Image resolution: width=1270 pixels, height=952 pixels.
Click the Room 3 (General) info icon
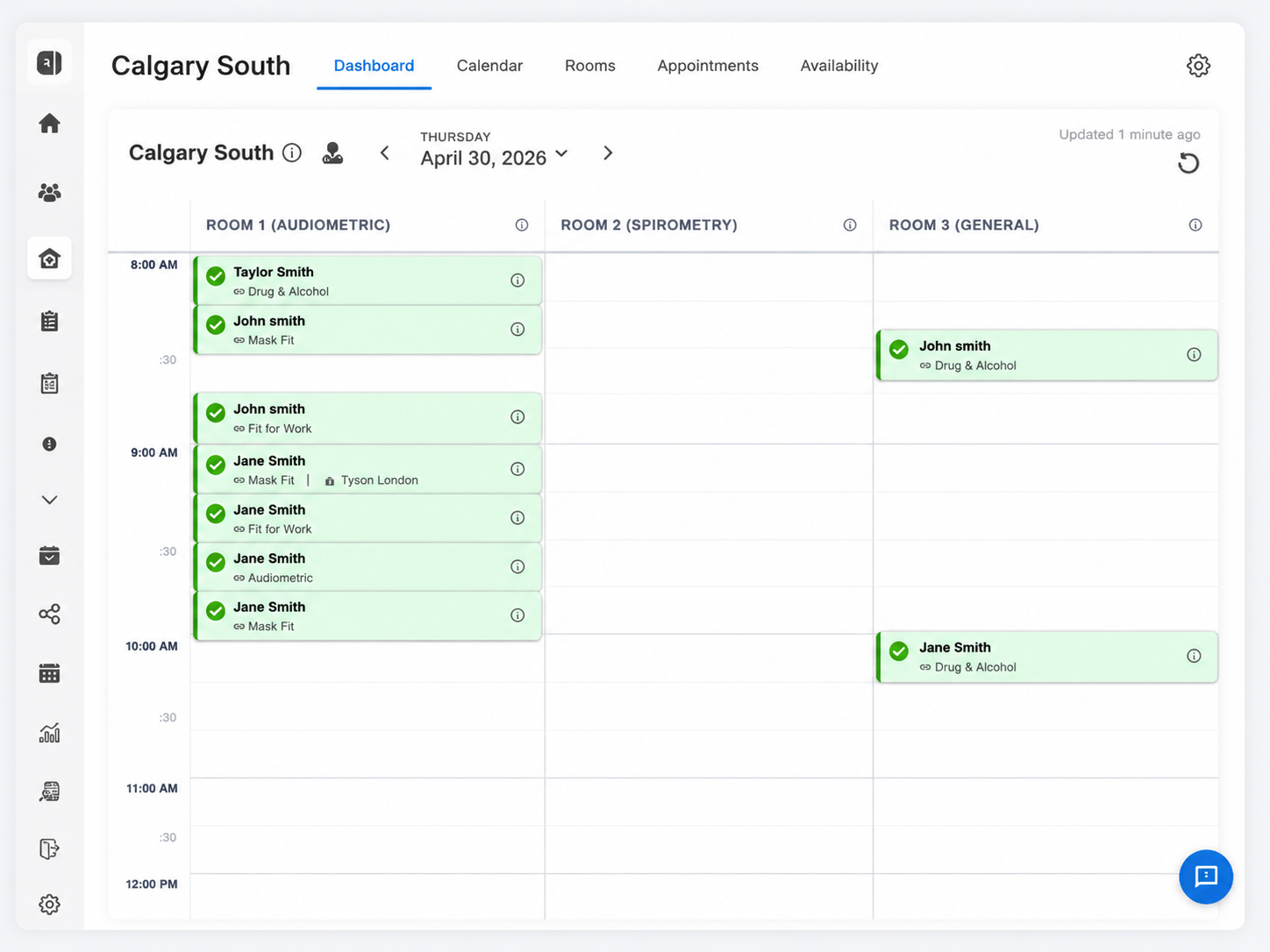click(1195, 225)
